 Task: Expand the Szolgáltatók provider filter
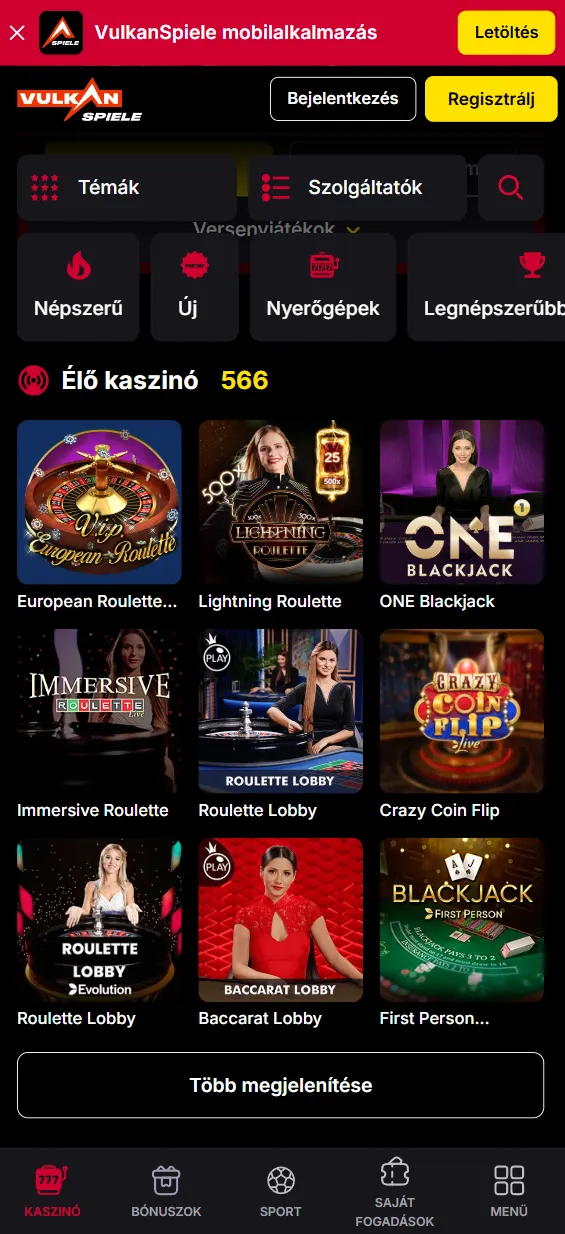point(357,187)
